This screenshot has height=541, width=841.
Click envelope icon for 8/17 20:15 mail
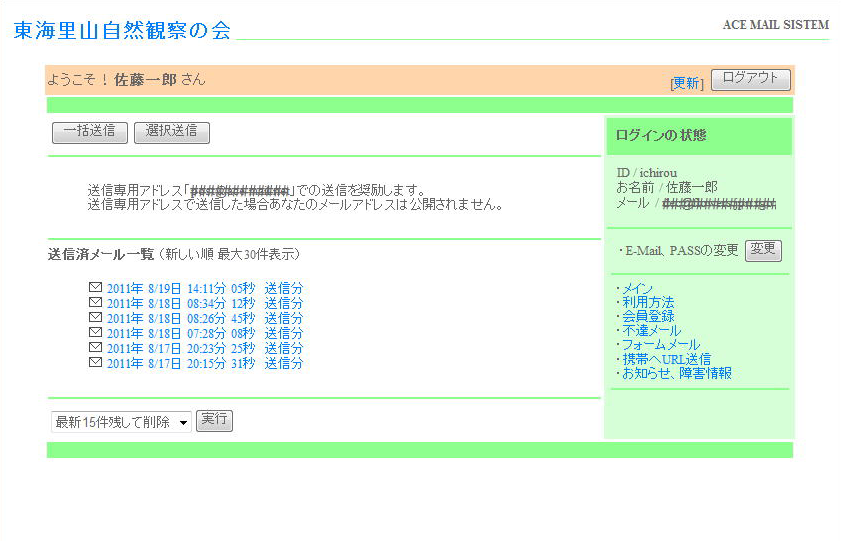pos(96,363)
